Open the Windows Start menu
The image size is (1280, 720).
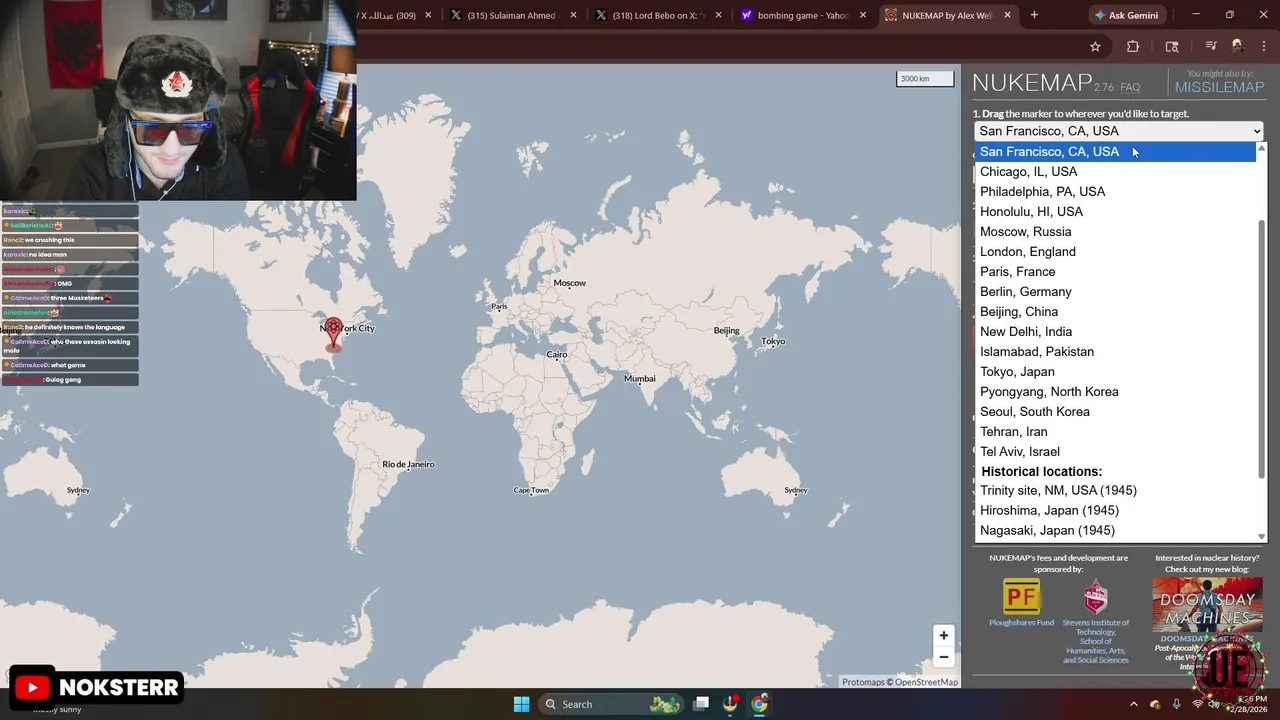(521, 704)
